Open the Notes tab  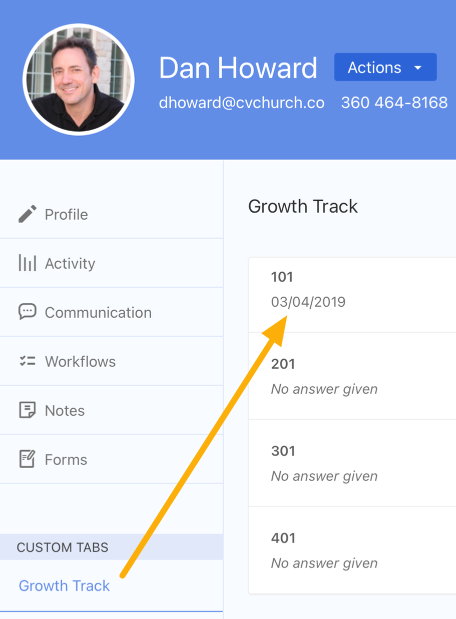tap(111, 410)
